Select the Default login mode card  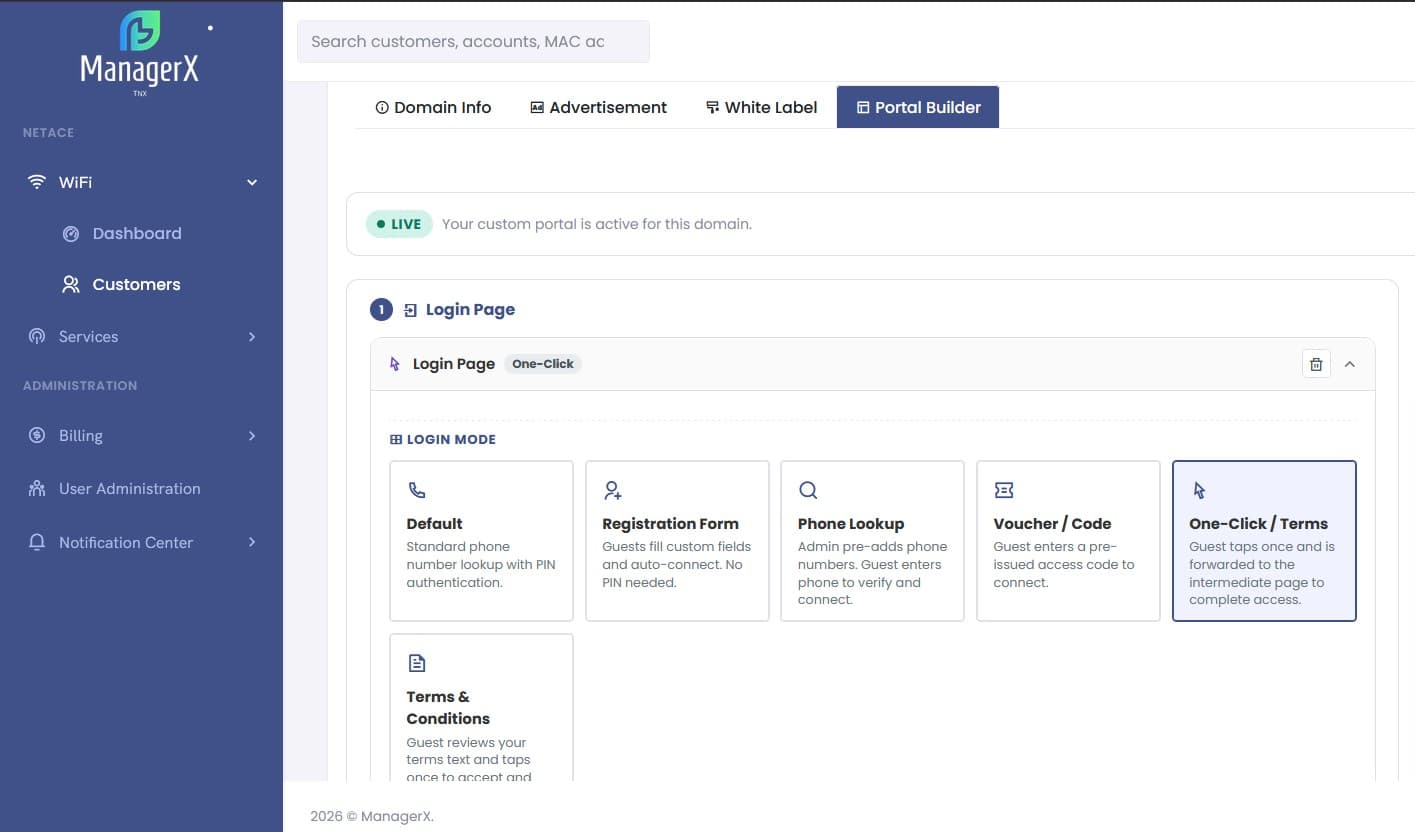pyautogui.click(x=481, y=541)
